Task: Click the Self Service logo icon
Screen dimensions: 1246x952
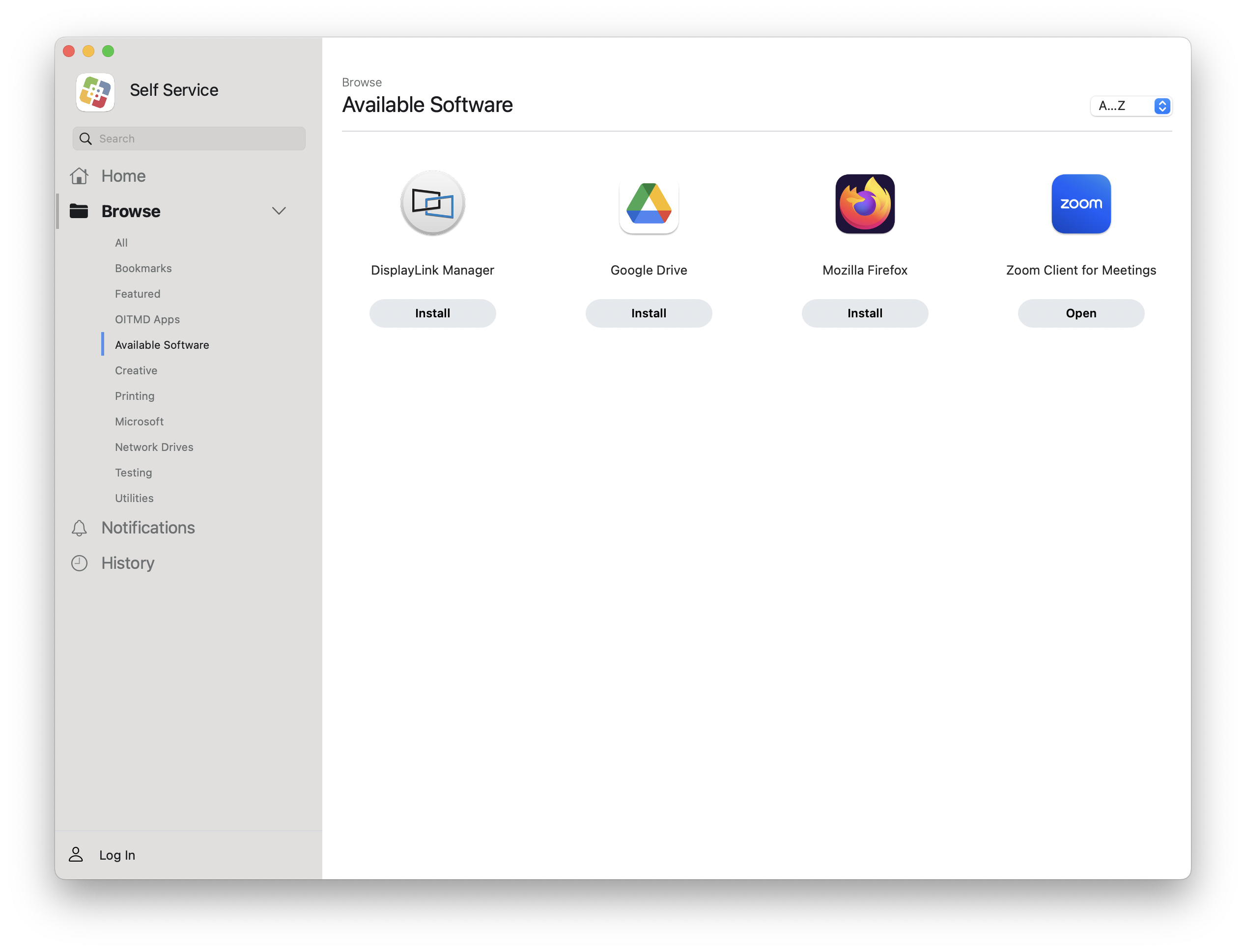Action: [x=95, y=92]
